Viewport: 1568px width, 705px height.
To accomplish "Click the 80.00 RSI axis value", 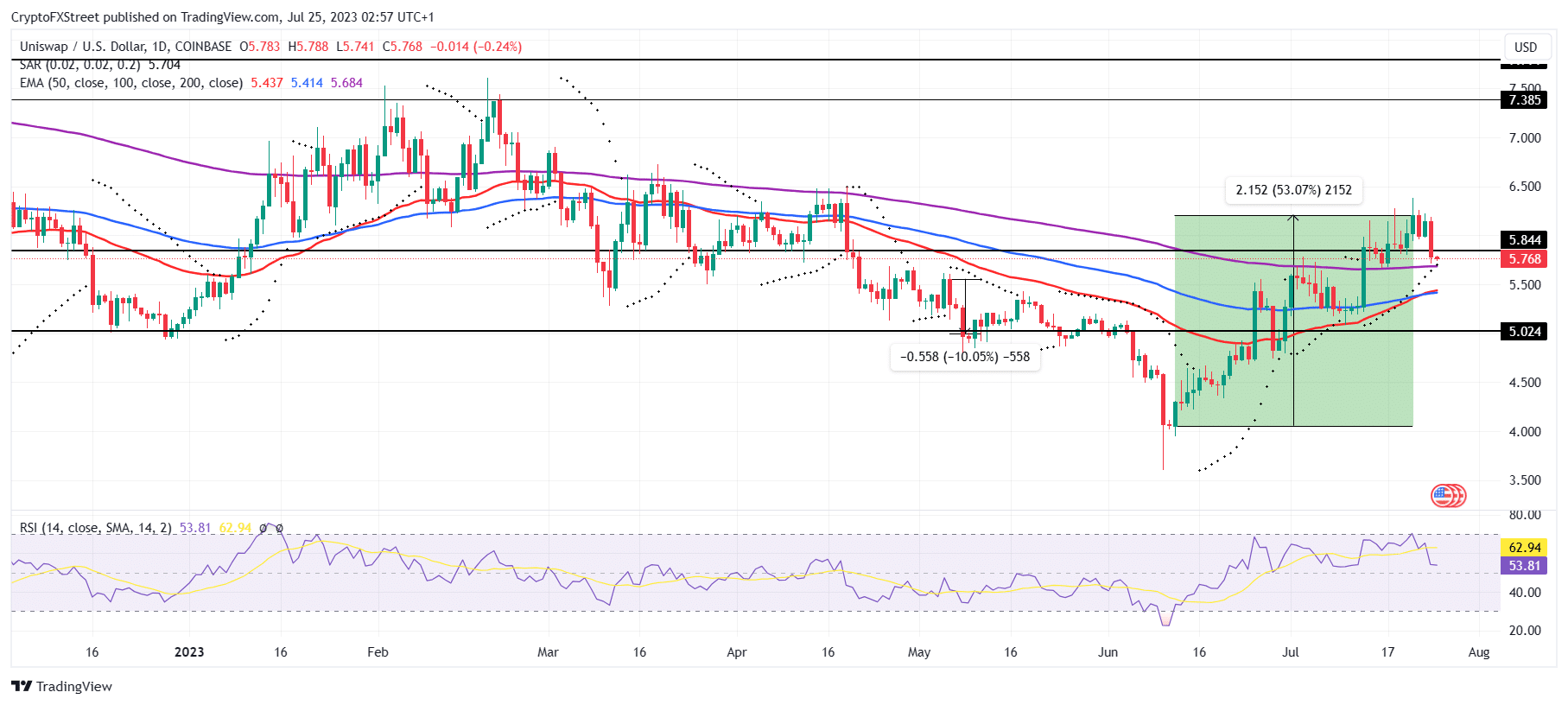I will [1525, 515].
